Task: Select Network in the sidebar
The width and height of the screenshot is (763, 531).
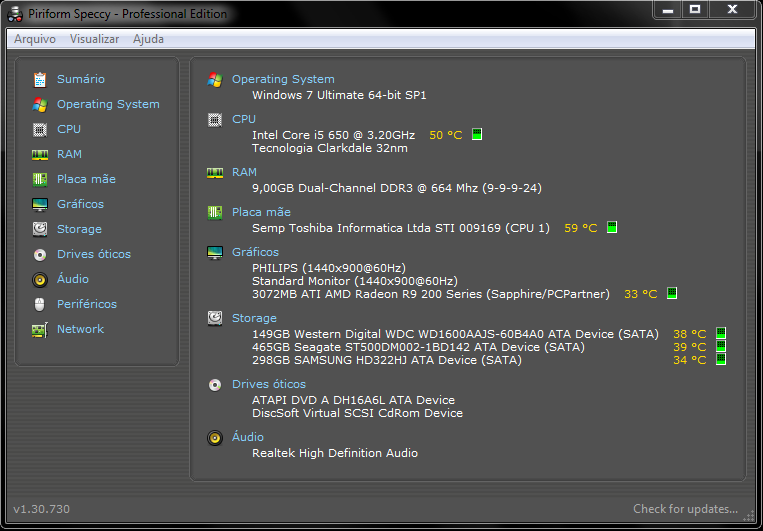Action: point(80,329)
